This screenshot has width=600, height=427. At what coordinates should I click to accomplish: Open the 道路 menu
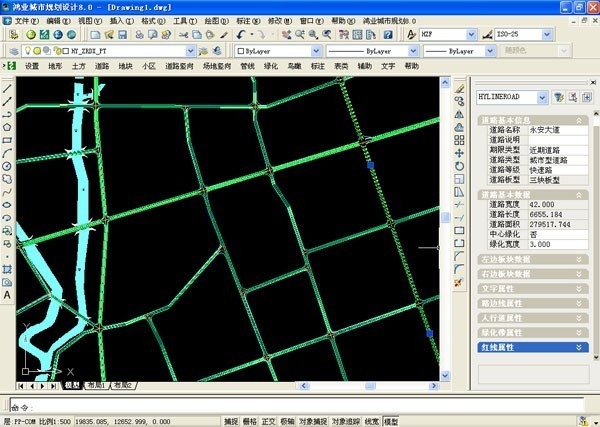(102, 66)
